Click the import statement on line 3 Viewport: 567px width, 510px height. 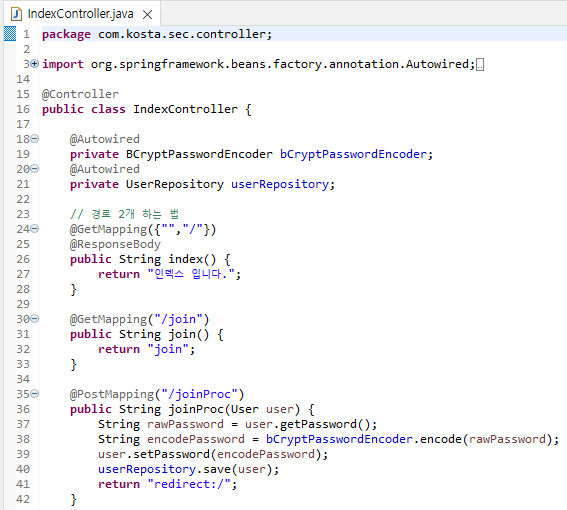(258, 64)
